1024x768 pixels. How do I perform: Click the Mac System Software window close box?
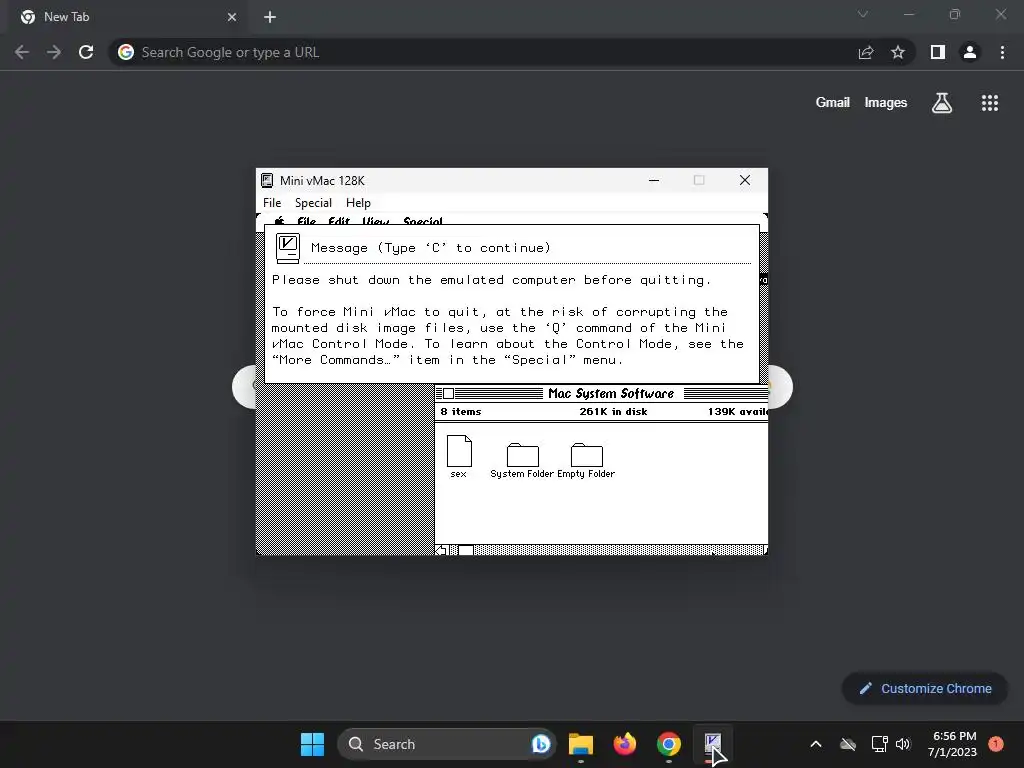pos(449,393)
